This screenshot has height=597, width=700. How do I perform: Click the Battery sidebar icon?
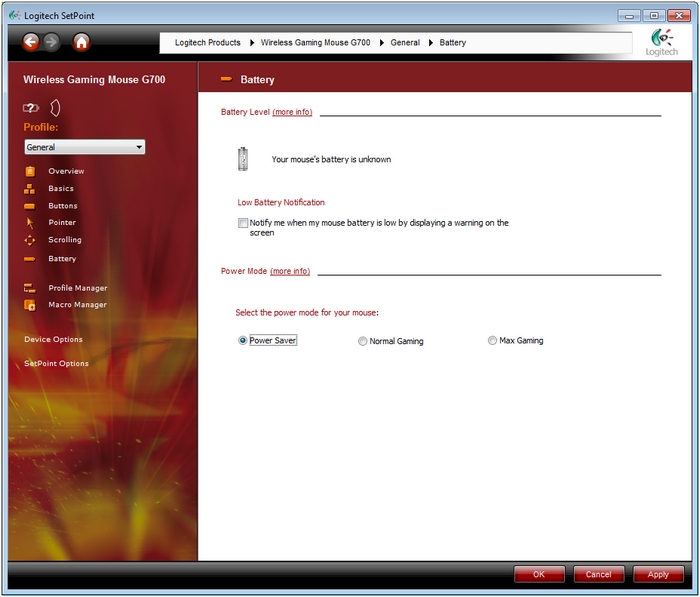pos(29,259)
